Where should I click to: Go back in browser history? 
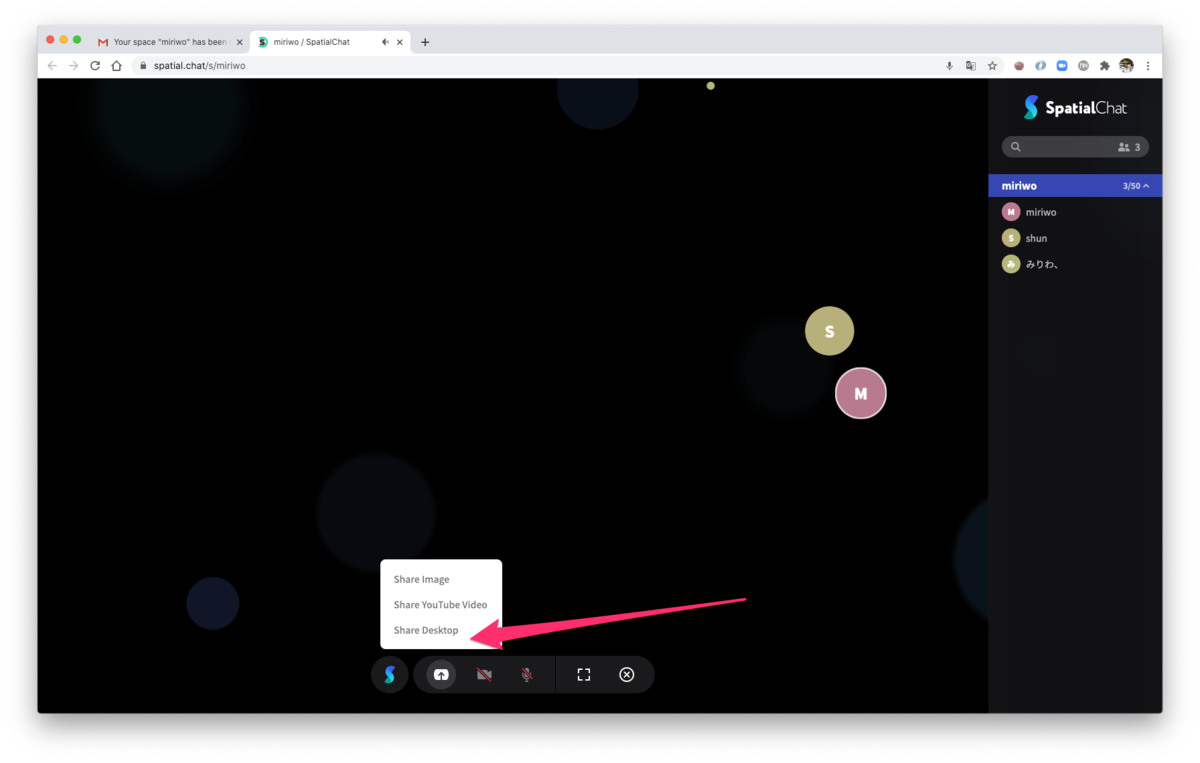point(52,66)
